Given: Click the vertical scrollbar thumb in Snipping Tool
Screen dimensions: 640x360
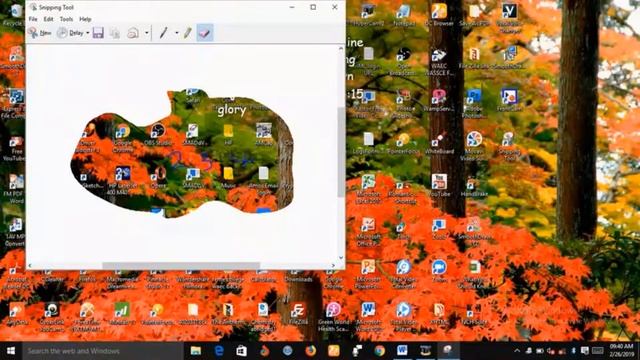Looking at the screenshot, I should [341, 152].
